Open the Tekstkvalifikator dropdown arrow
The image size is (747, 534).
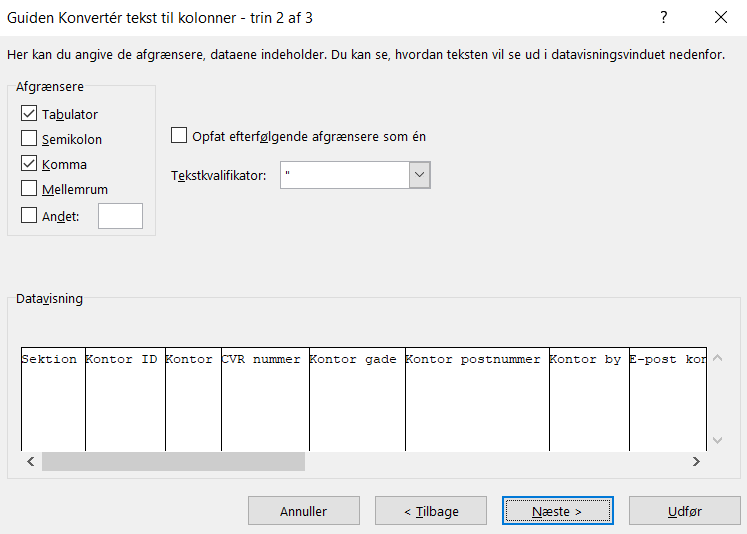click(419, 175)
